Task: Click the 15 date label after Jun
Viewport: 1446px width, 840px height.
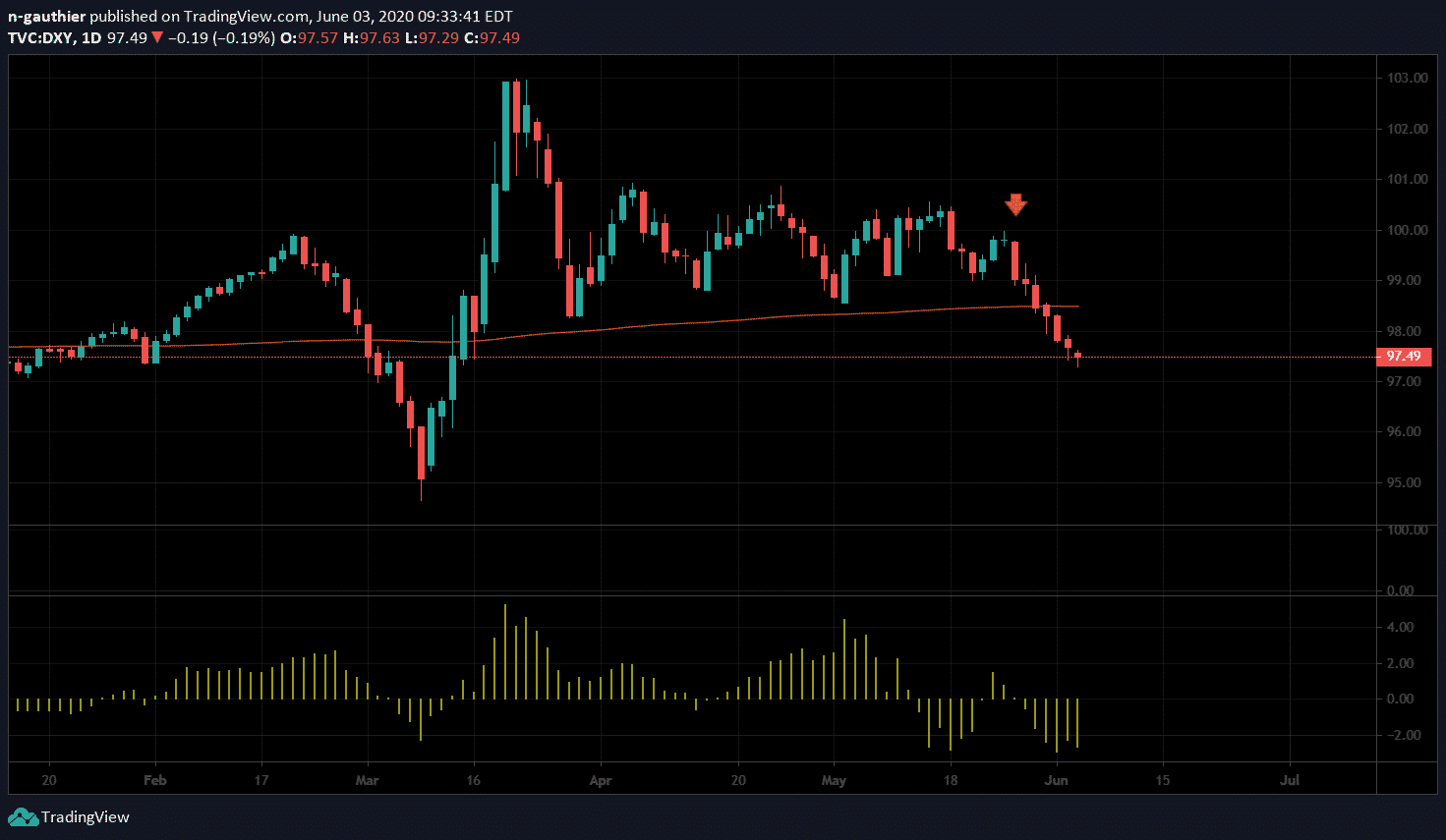Action: pos(1163,781)
